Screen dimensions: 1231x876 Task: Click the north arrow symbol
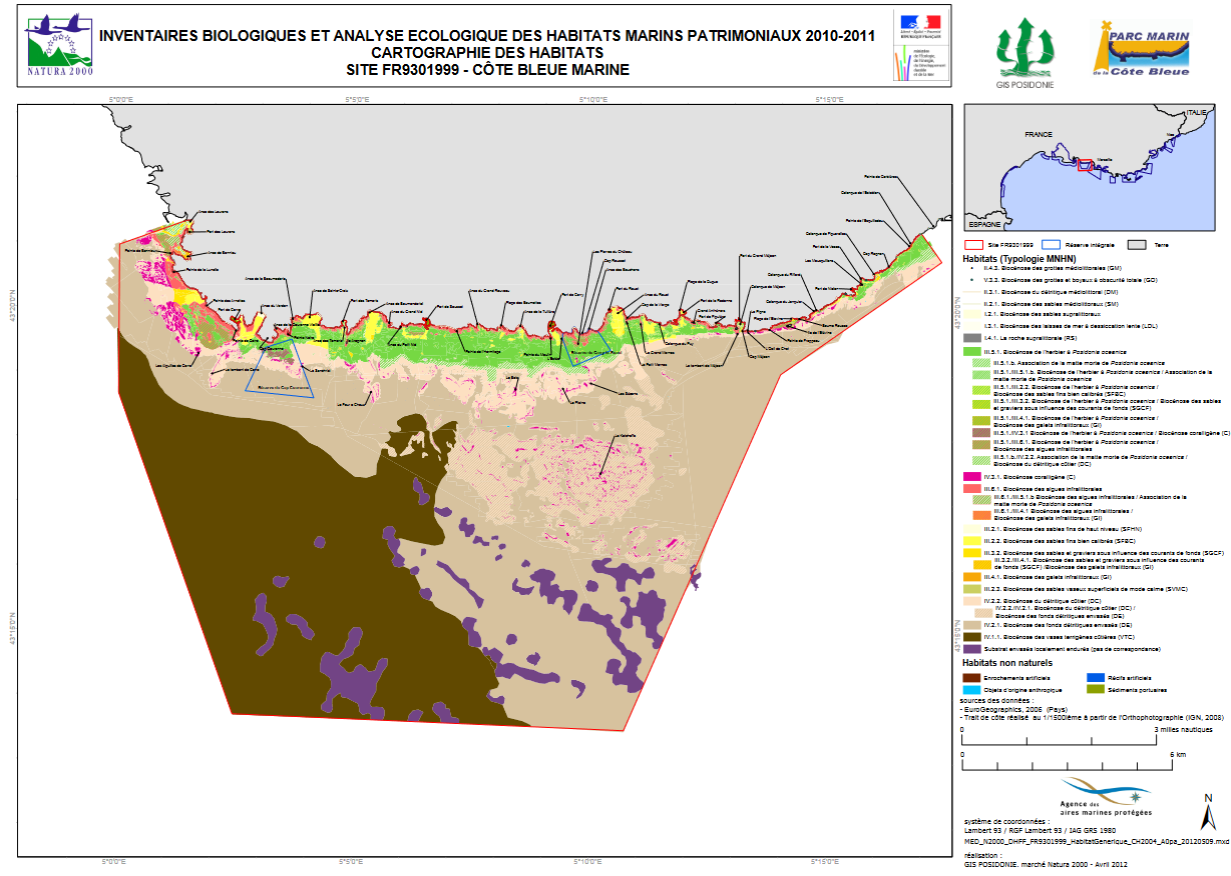(x=1209, y=810)
